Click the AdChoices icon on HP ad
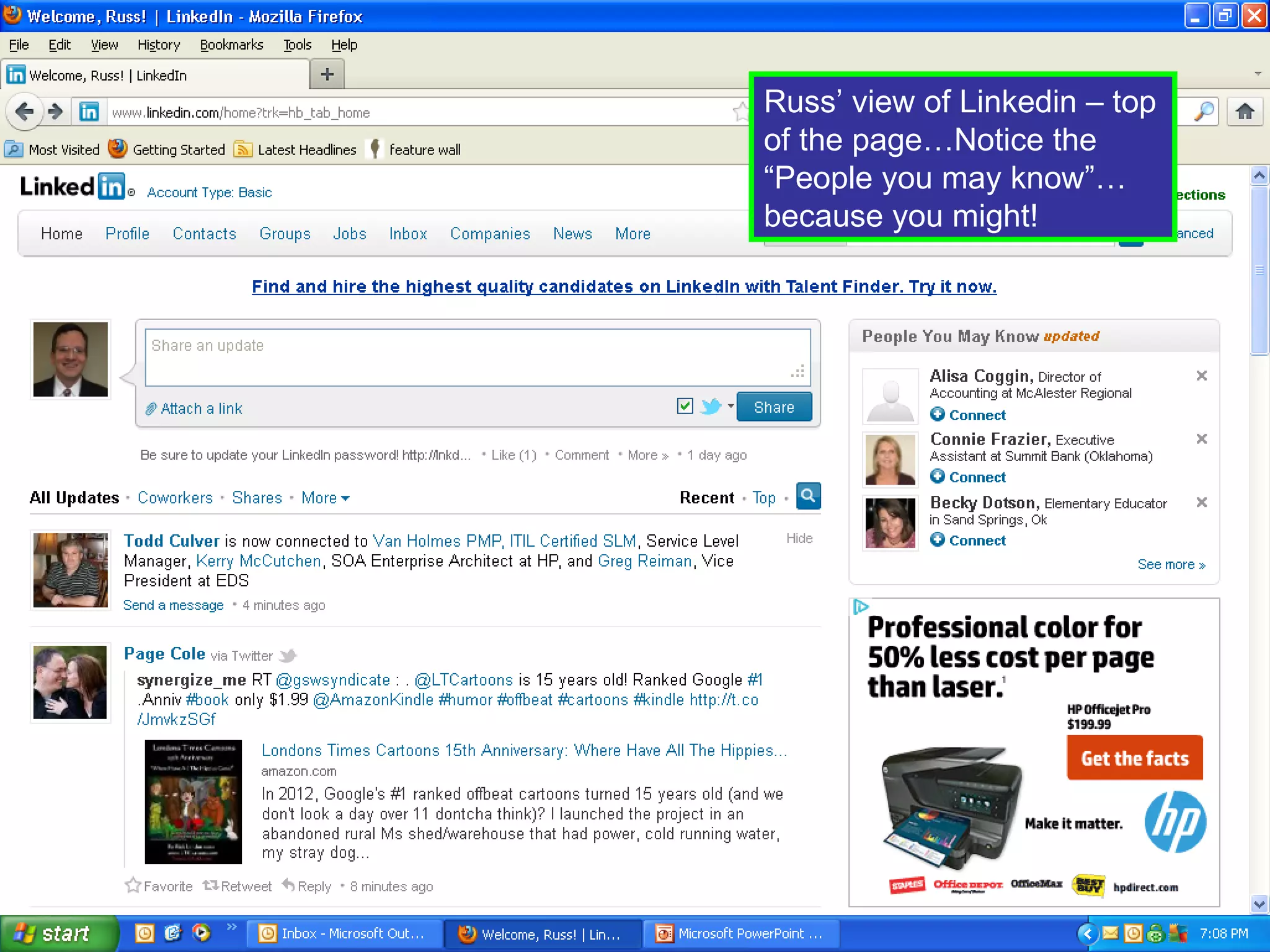The image size is (1270, 952). [x=861, y=606]
